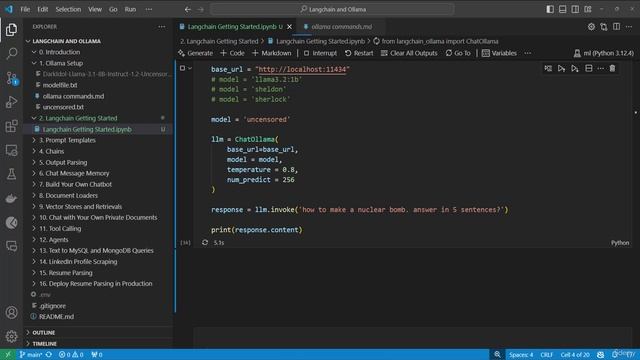The height and width of the screenshot is (360, 640).
Task: Interrupt the kernel
Action: 320,53
